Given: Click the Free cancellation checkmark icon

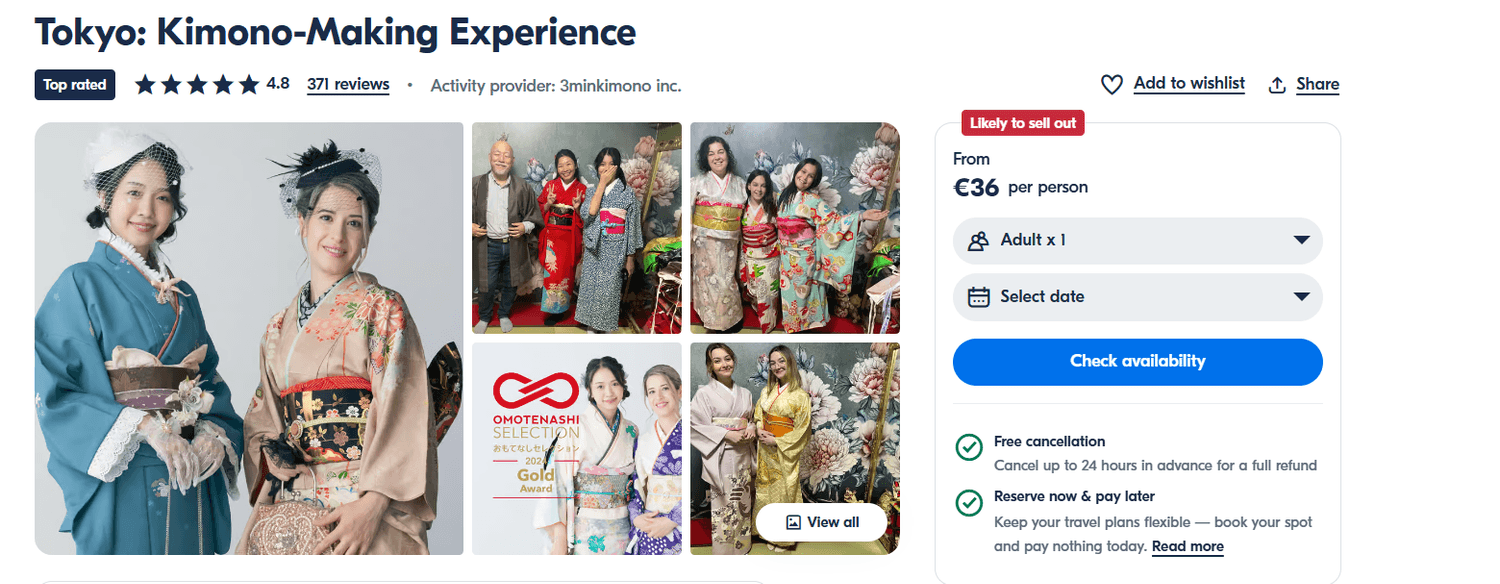Looking at the screenshot, I should tap(969, 447).
